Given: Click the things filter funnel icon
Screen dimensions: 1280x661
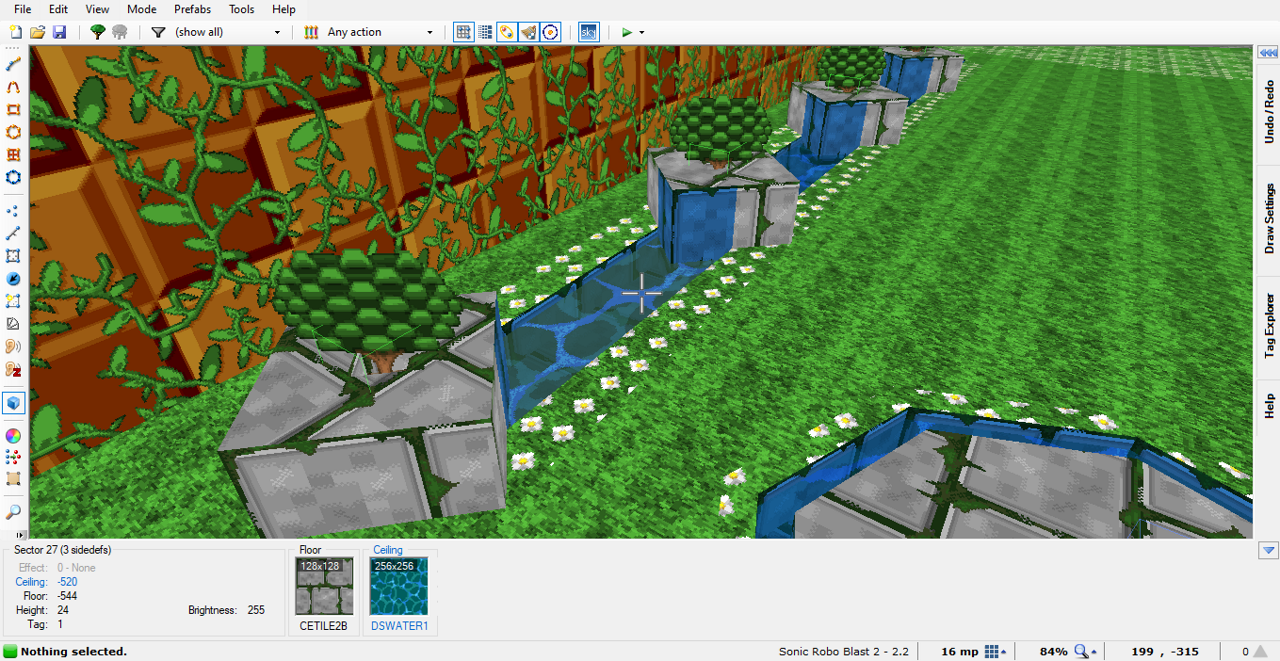Looking at the screenshot, I should pos(158,32).
